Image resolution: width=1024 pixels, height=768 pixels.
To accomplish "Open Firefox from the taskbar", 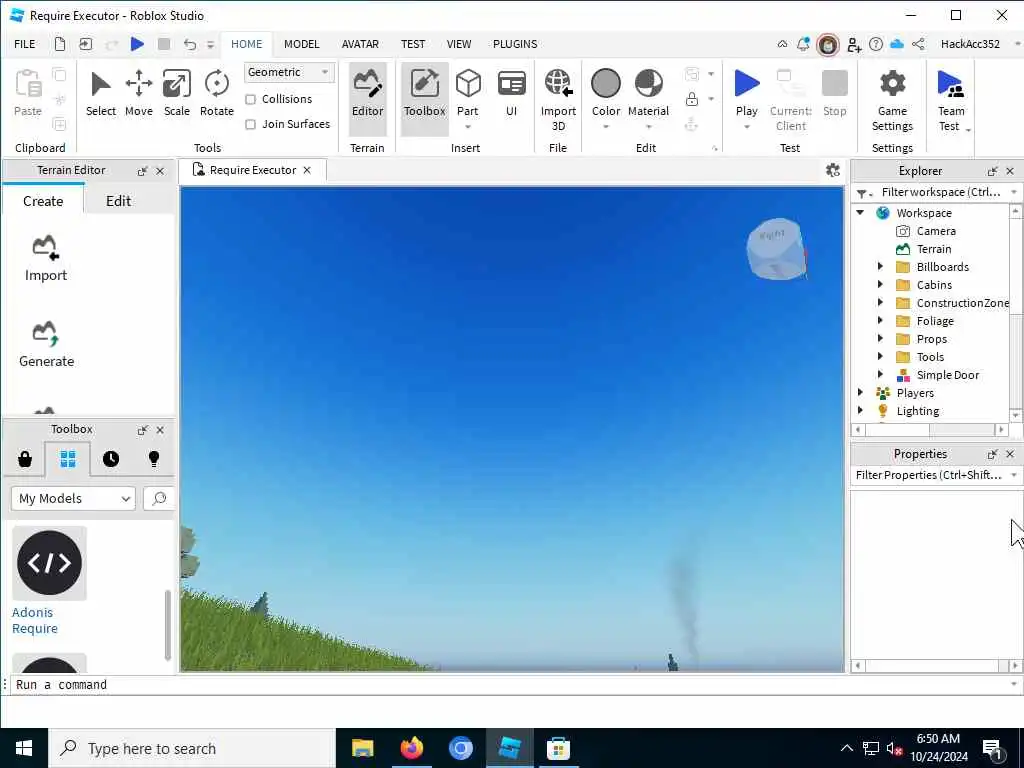I will point(411,748).
